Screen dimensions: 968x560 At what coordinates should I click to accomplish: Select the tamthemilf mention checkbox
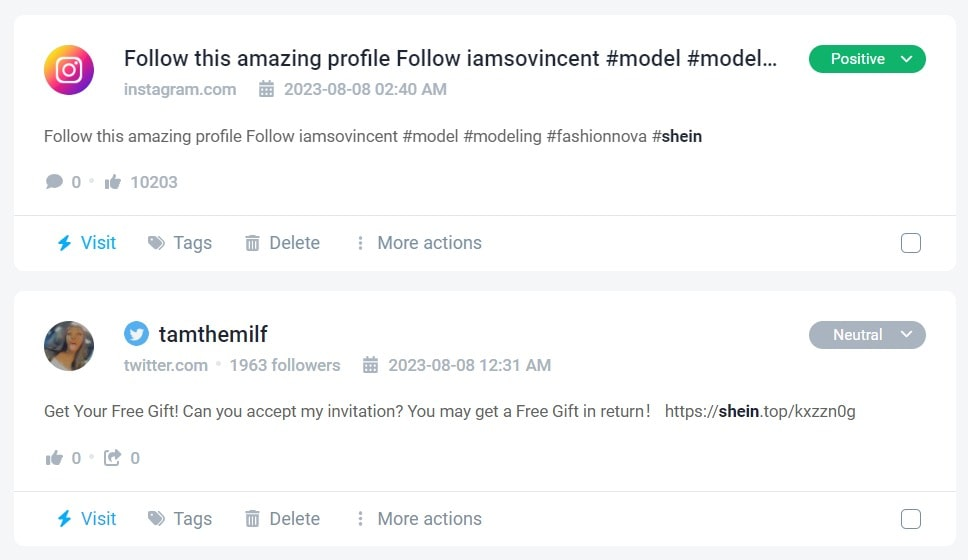(x=910, y=519)
